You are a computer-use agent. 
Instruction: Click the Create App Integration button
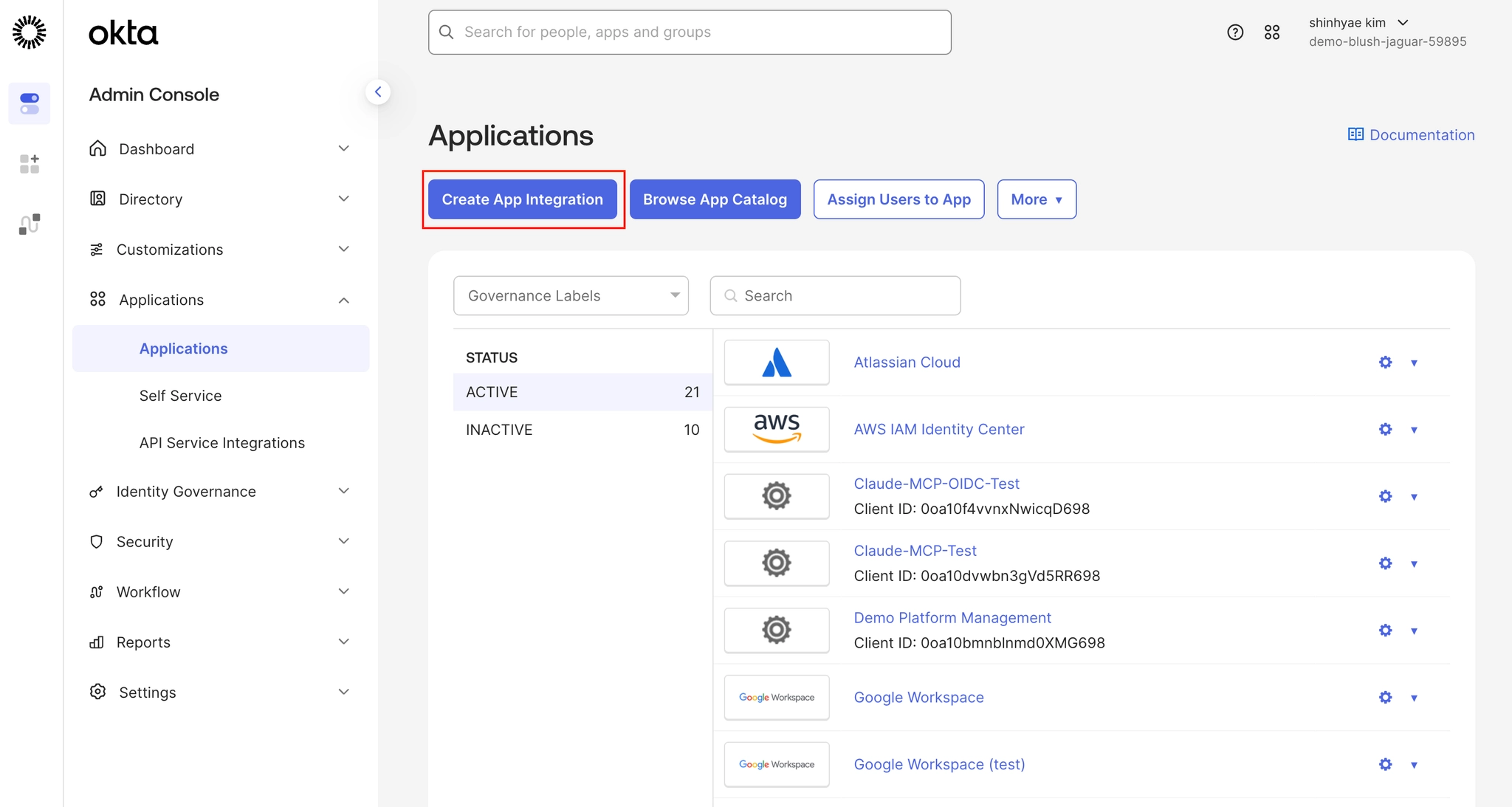[x=522, y=199]
